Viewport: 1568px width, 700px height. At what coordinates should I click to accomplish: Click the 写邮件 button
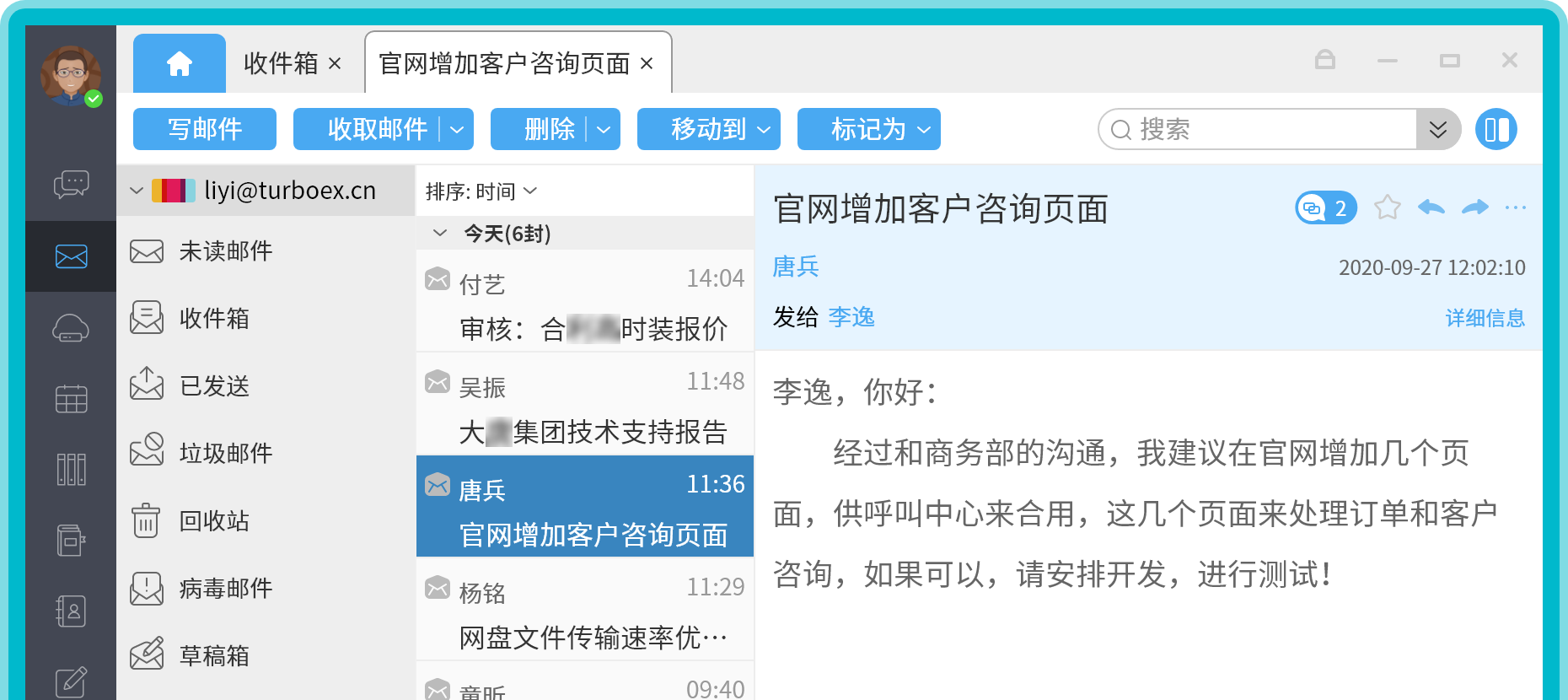pos(205,129)
